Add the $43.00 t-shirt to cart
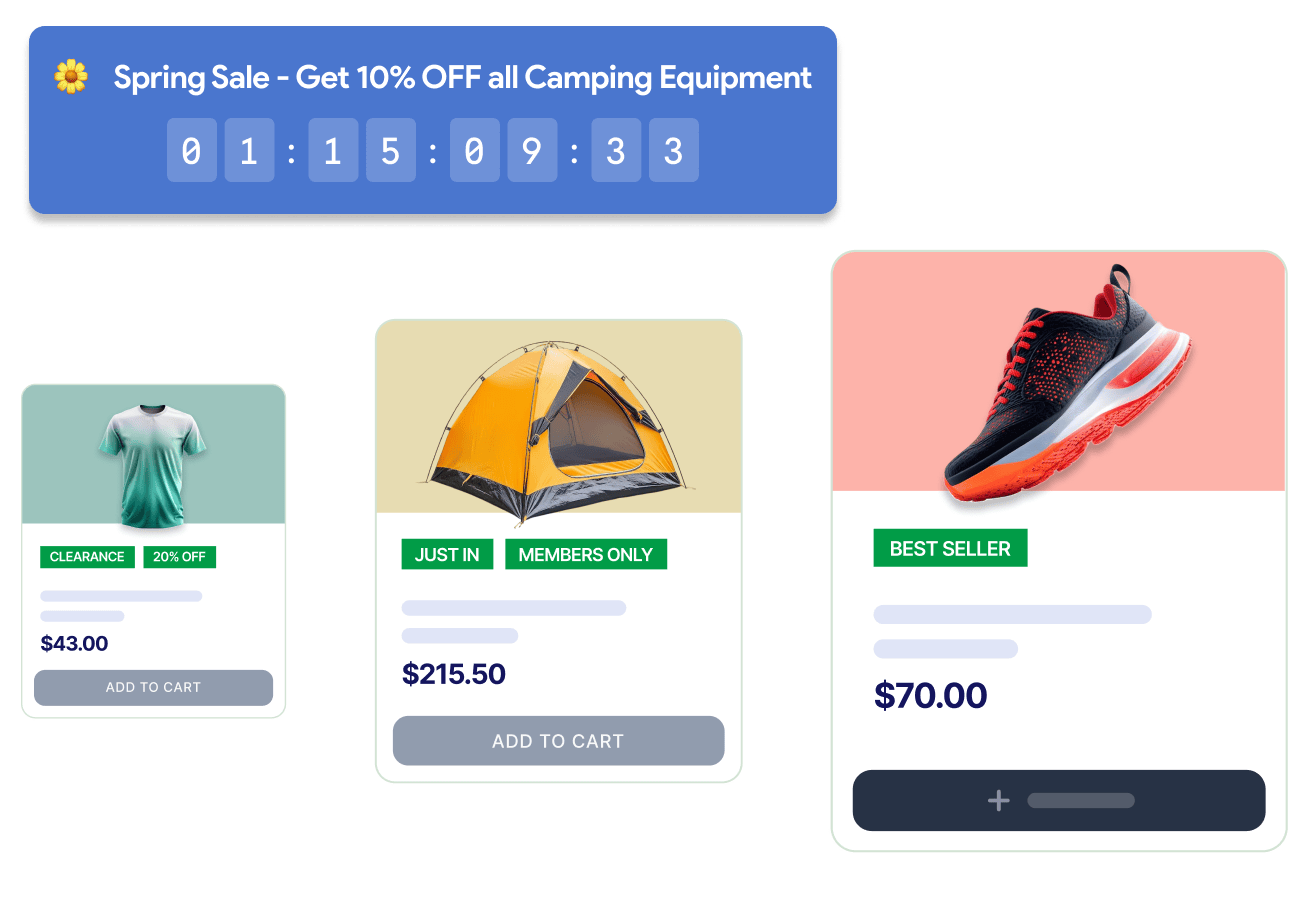The image size is (1300, 900). tap(153, 687)
